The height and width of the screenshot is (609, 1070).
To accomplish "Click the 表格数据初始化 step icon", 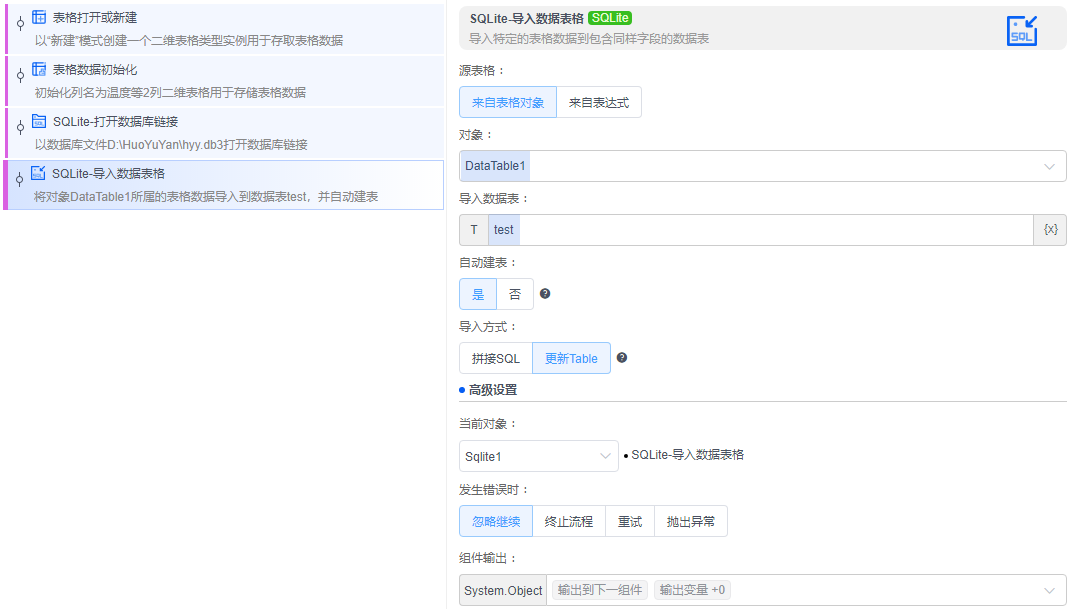I will click(x=36, y=68).
